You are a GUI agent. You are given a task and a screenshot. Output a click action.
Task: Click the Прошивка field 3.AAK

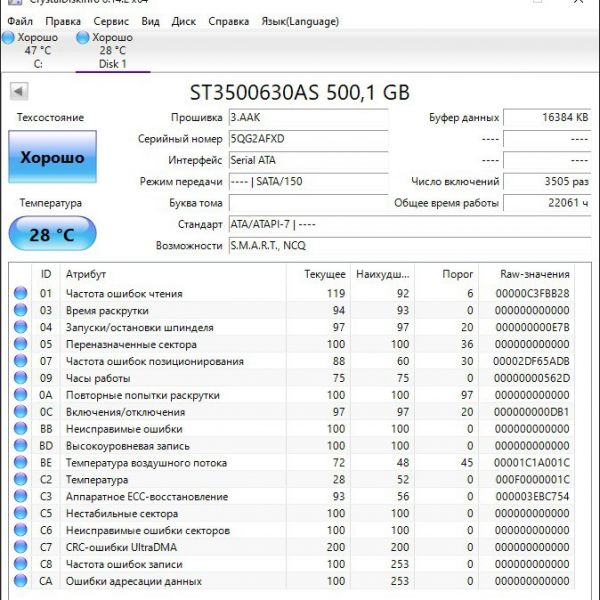pyautogui.click(x=308, y=117)
